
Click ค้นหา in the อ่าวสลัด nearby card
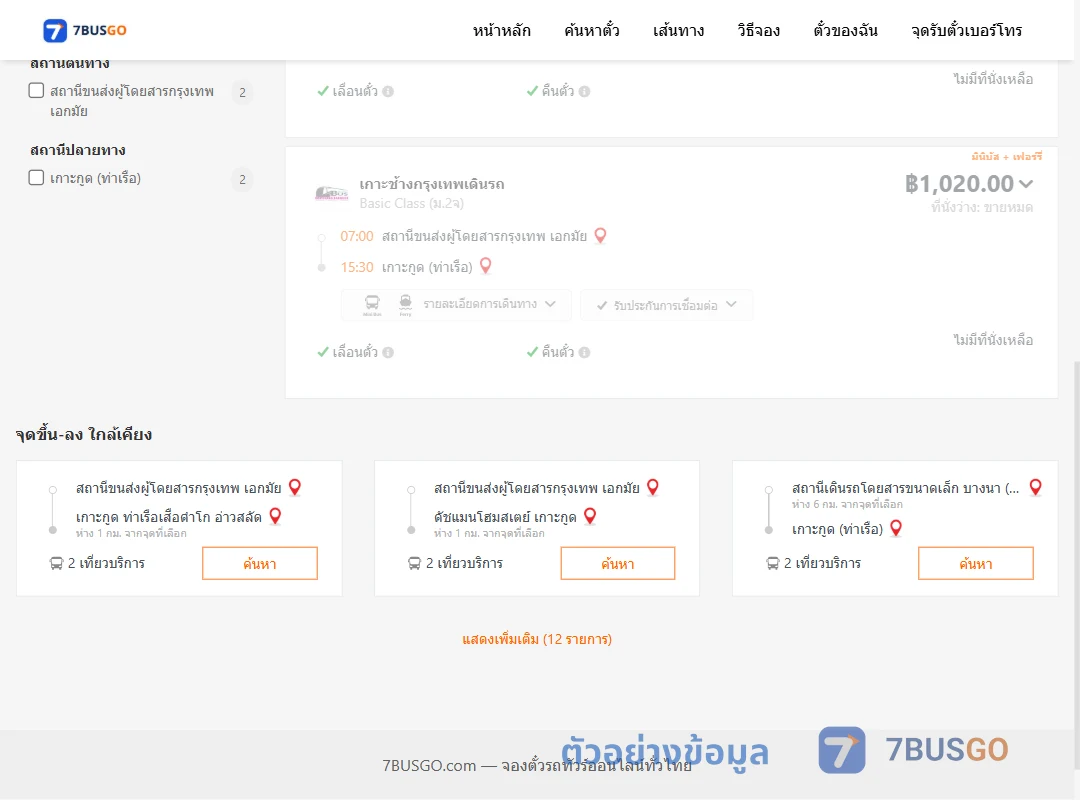click(260, 564)
